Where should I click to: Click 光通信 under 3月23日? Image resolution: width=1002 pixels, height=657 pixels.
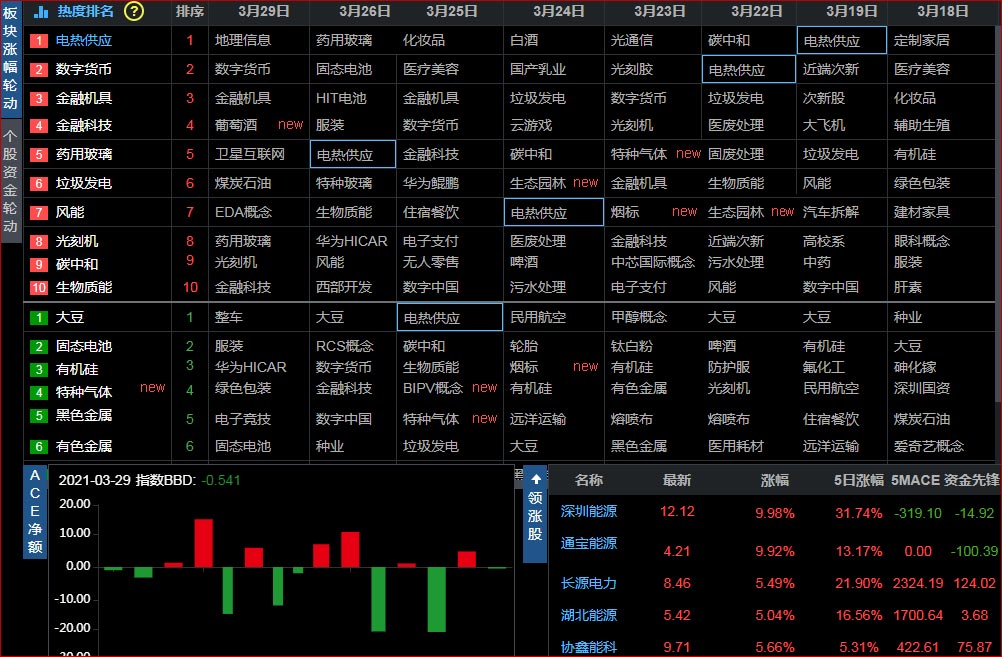631,40
